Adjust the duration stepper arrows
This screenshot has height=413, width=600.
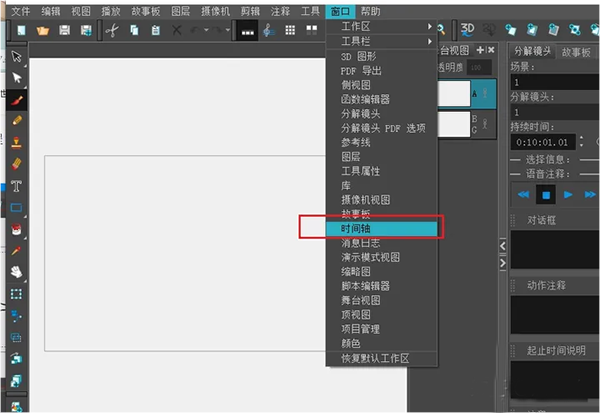click(x=581, y=142)
